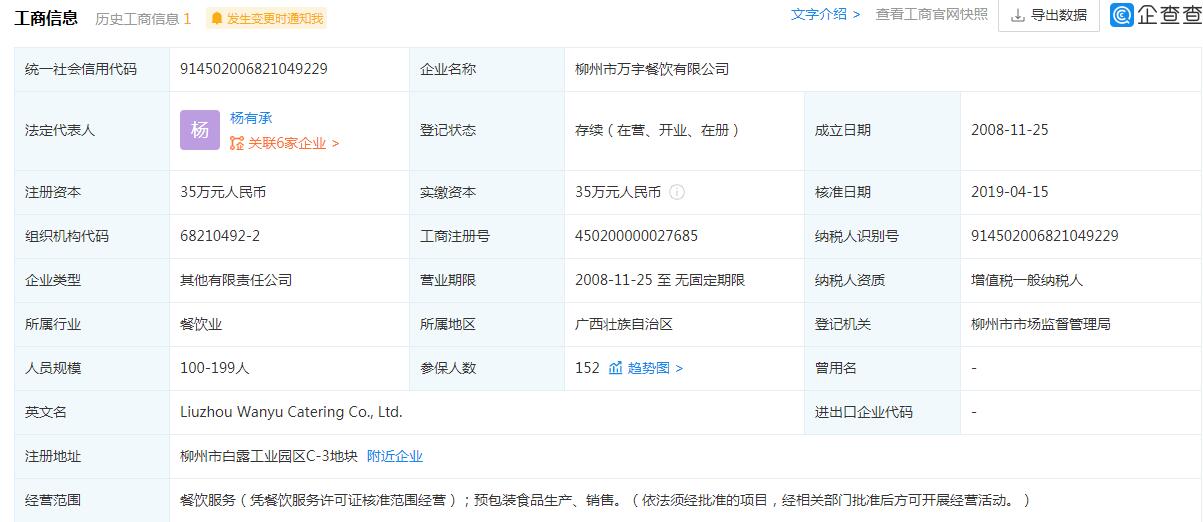Click taxpayer qualification 增值税一般纳税人

pos(1027,280)
